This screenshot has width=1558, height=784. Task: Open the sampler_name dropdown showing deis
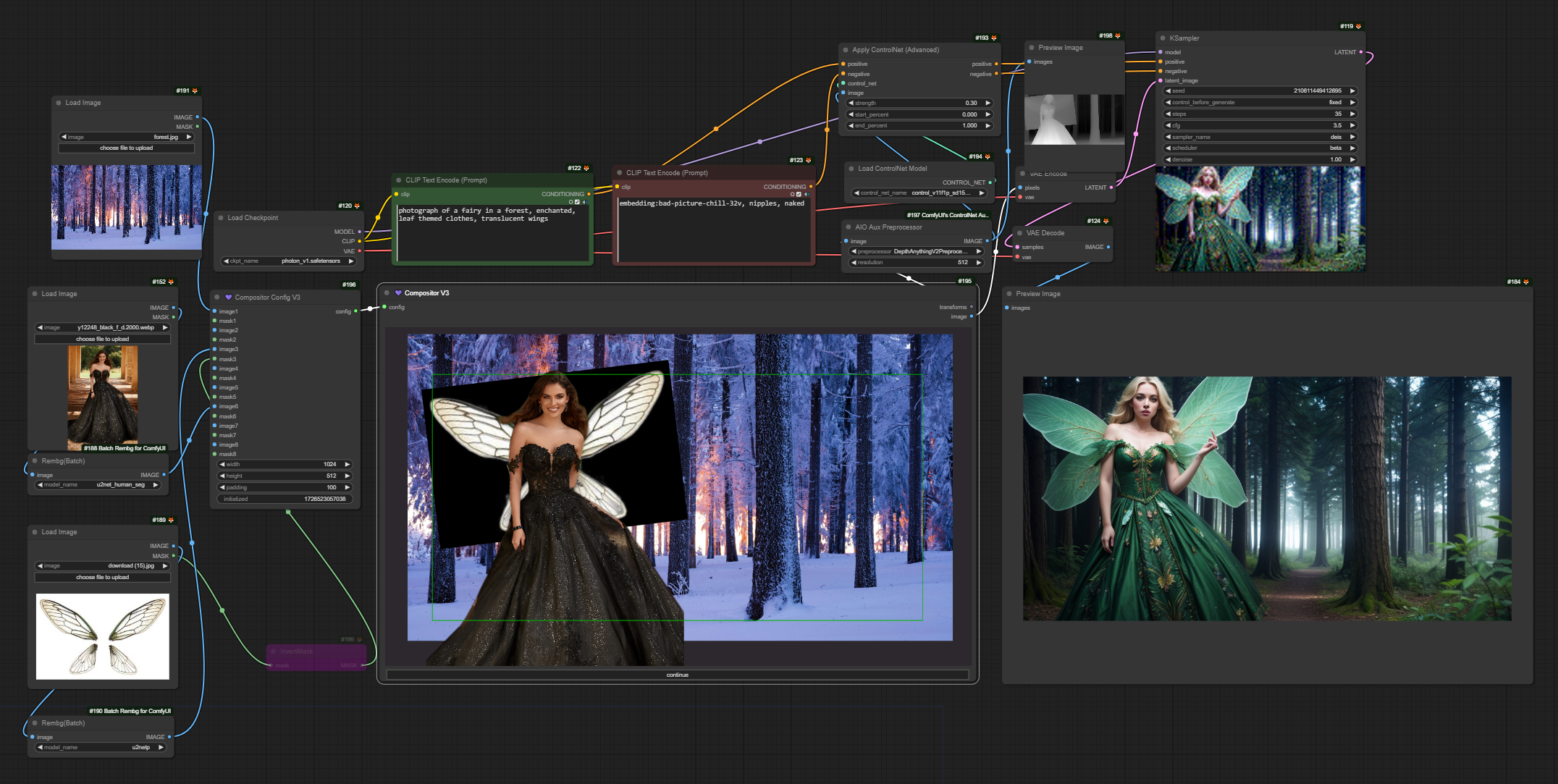click(x=1260, y=137)
